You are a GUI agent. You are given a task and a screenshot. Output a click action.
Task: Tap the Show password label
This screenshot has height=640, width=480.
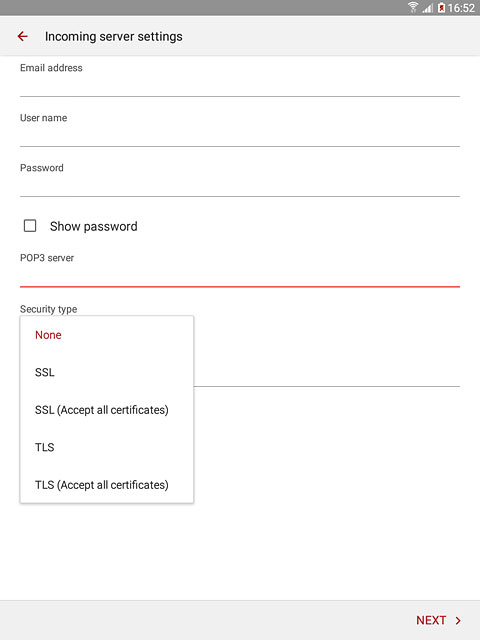pyautogui.click(x=93, y=226)
